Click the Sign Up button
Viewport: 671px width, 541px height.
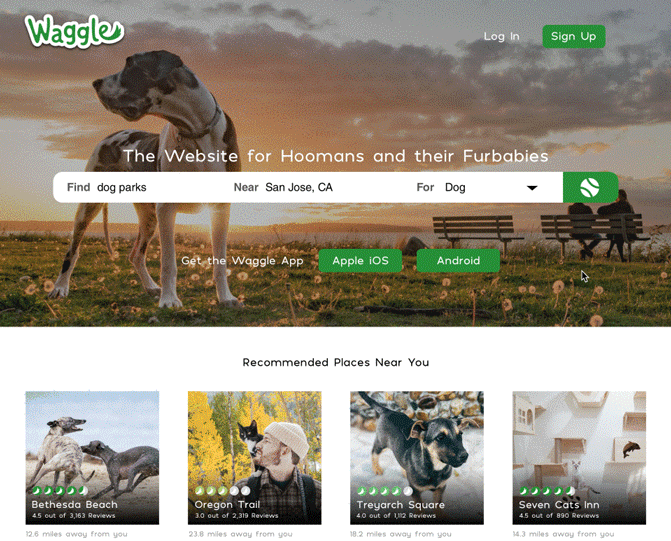[x=574, y=36]
